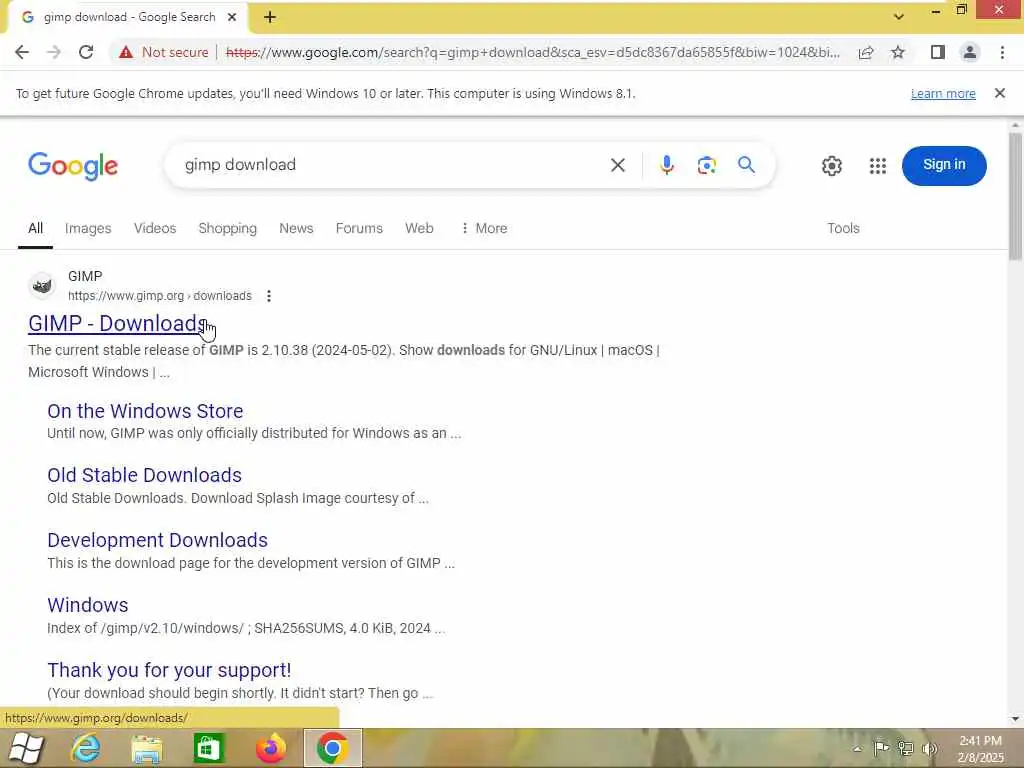This screenshot has width=1024, height=768.
Task: Go back with the browser back arrow
Action: click(x=22, y=52)
